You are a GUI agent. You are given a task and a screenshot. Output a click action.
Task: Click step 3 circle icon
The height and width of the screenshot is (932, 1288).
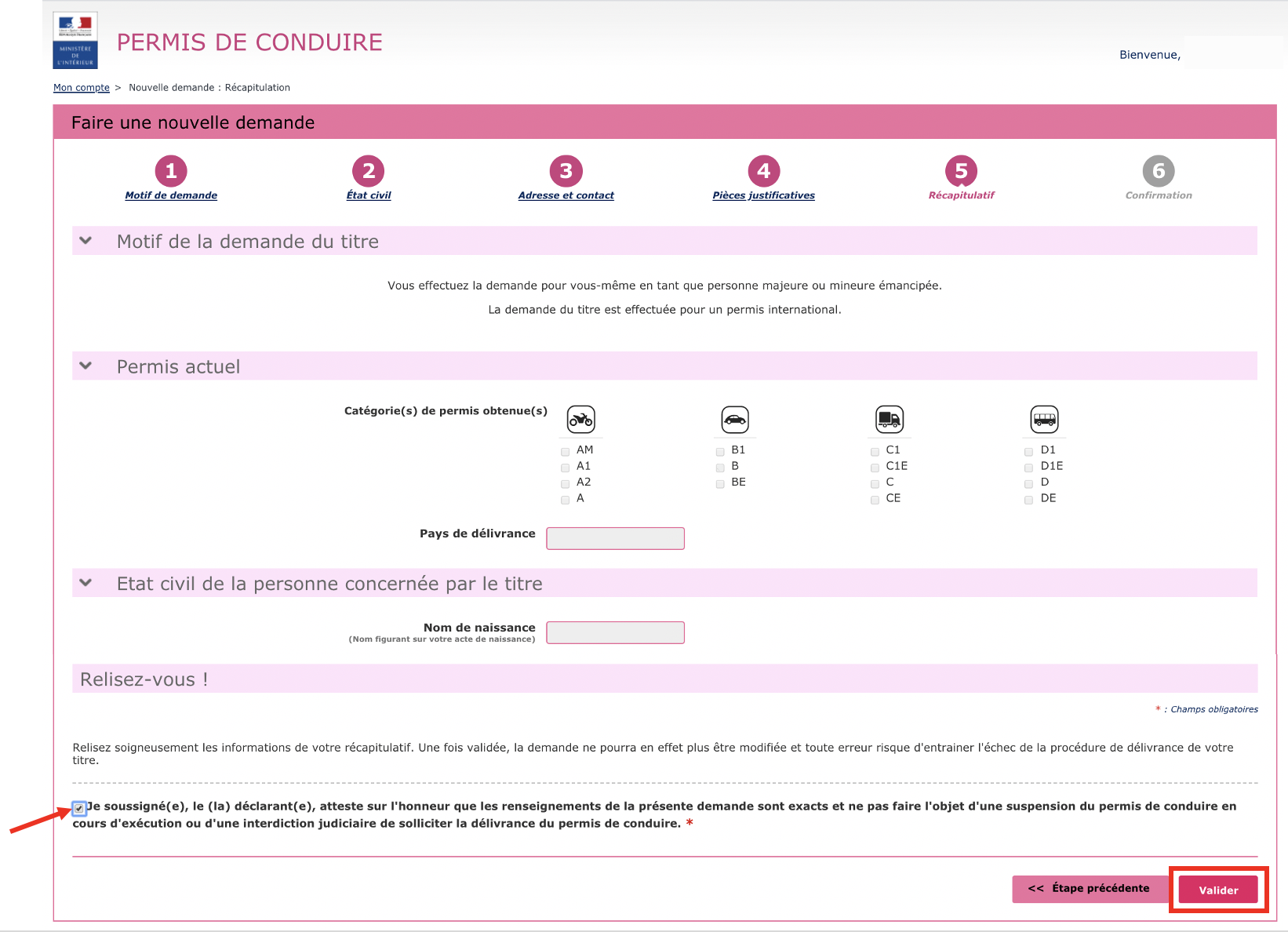point(566,171)
